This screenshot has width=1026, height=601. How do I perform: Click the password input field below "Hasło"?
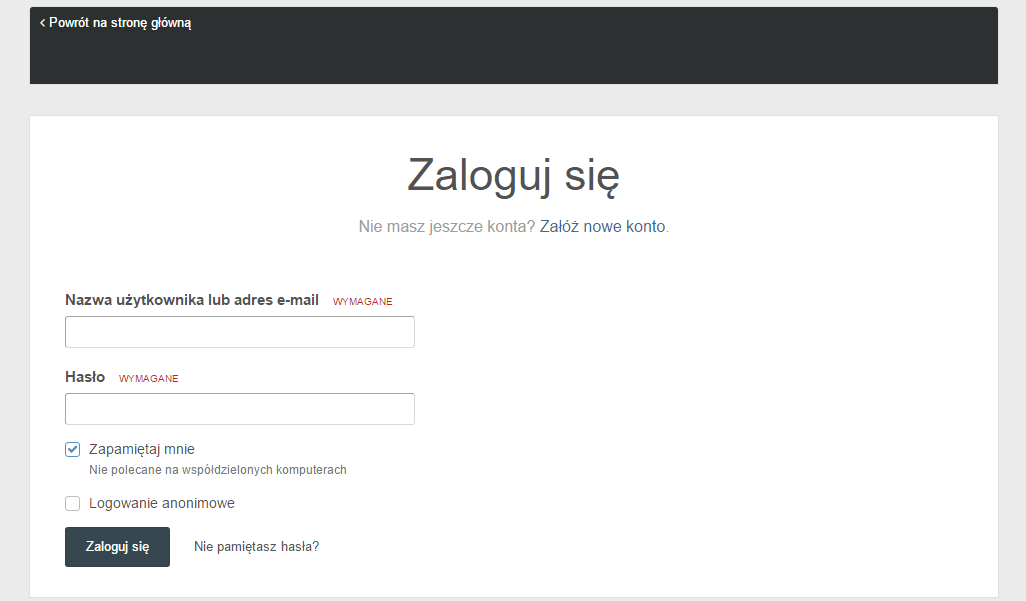click(x=239, y=408)
